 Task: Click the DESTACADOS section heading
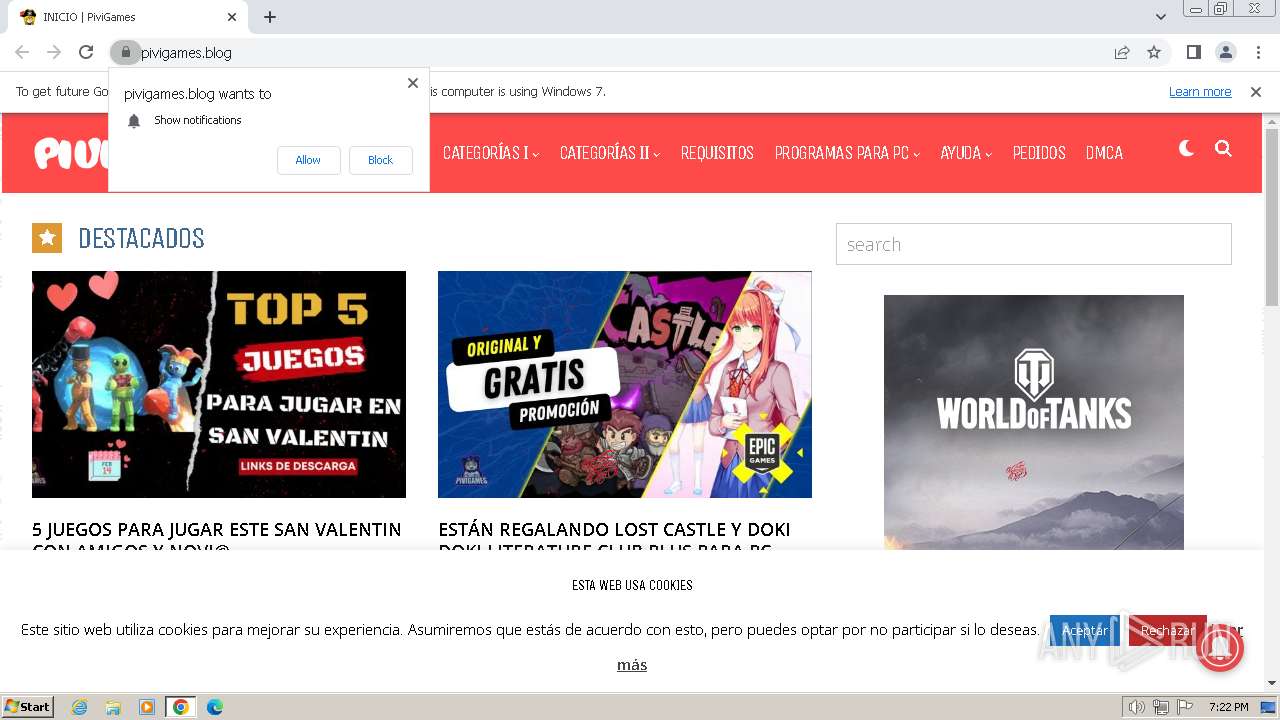pyautogui.click(x=141, y=238)
